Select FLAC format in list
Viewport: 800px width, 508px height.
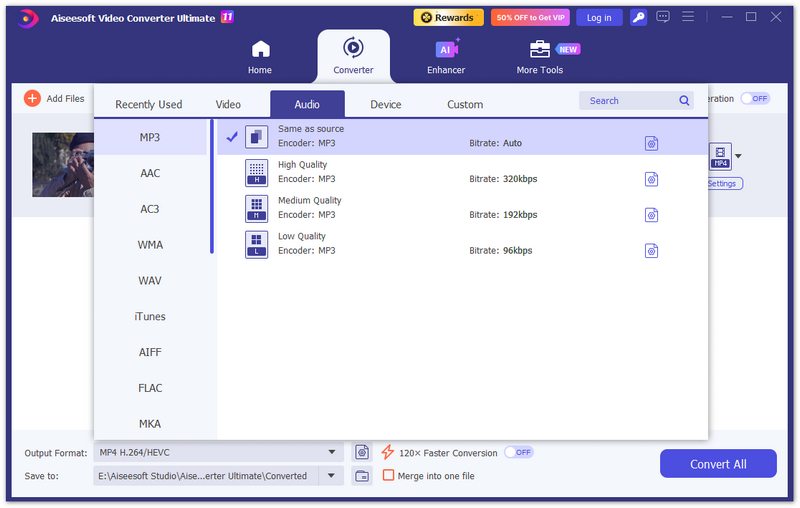point(150,388)
